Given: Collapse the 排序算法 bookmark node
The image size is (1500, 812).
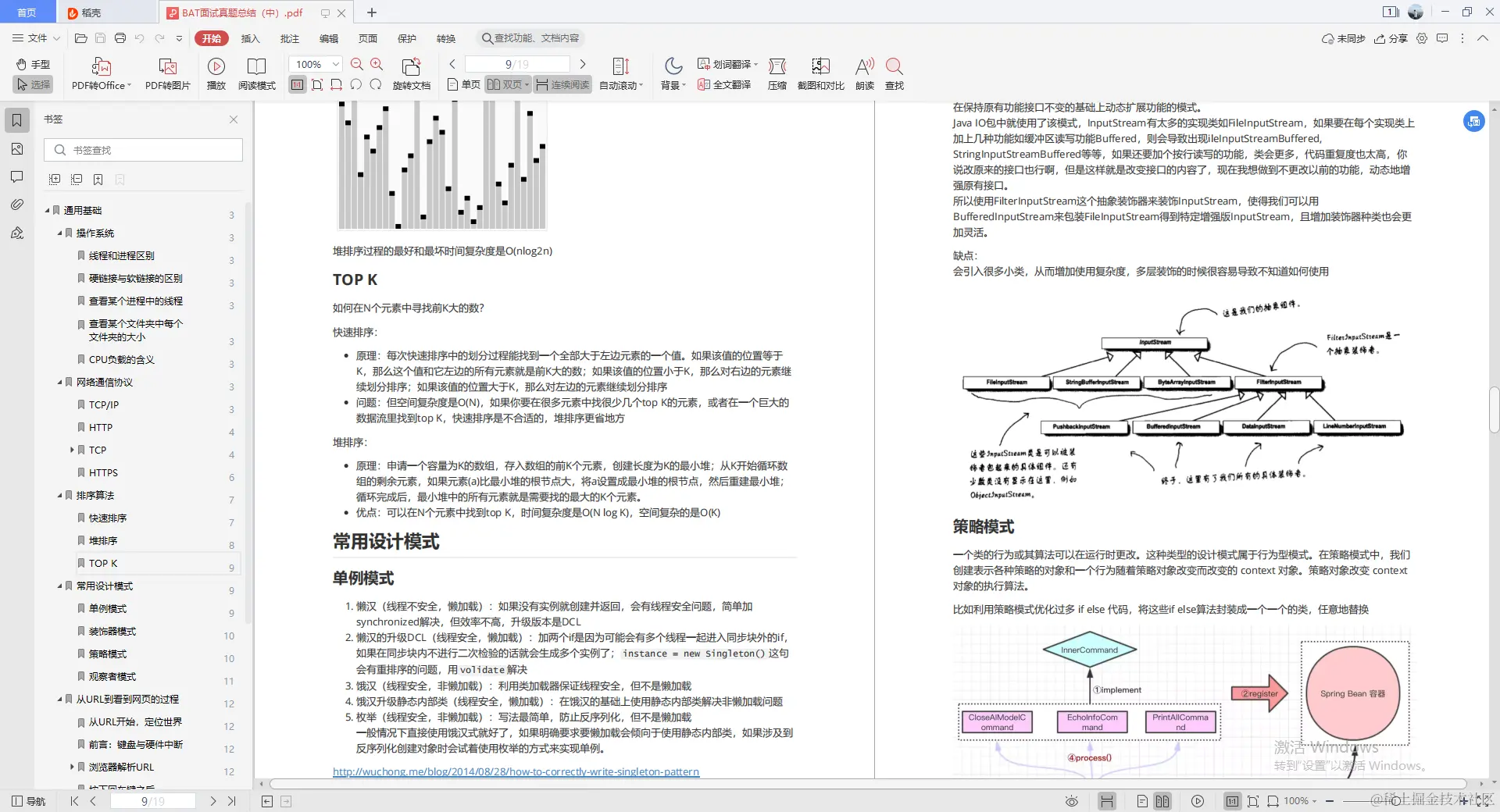Looking at the screenshot, I should click(60, 495).
